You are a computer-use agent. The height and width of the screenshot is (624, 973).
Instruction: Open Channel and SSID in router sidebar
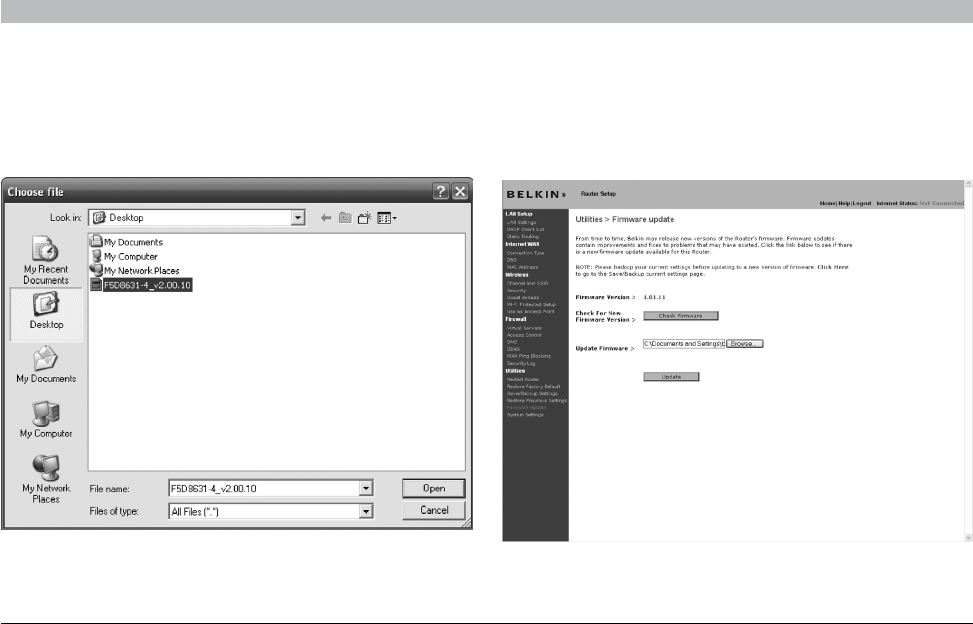tap(527, 283)
